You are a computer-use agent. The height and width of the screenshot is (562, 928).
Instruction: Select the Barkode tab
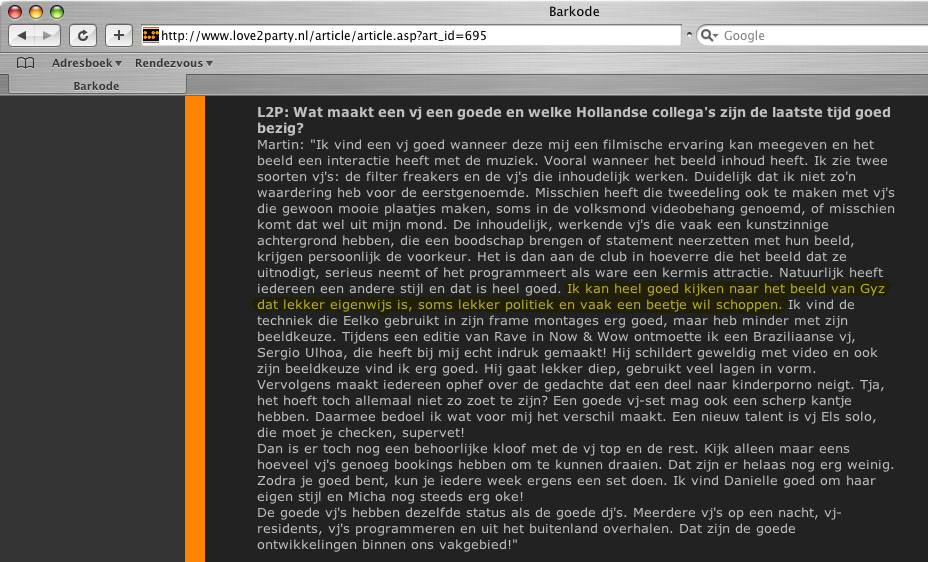coord(96,86)
